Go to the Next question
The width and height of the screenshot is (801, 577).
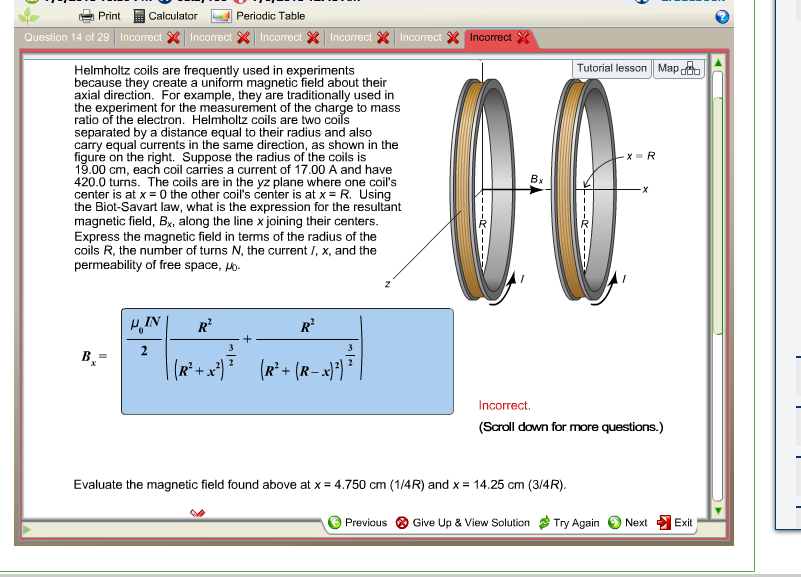tap(625, 522)
